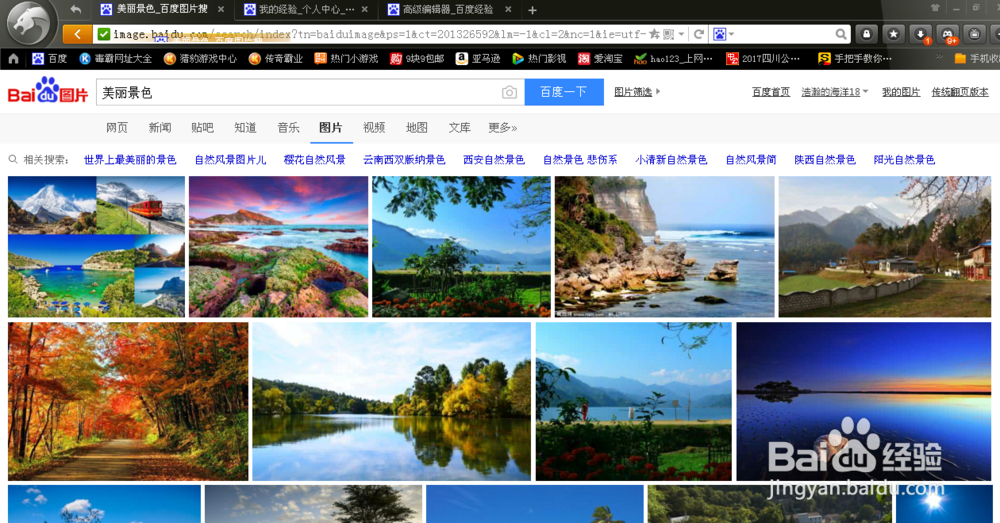This screenshot has height=523, width=1000.
Task: Select the 贴吧 search category
Action: tap(202, 128)
